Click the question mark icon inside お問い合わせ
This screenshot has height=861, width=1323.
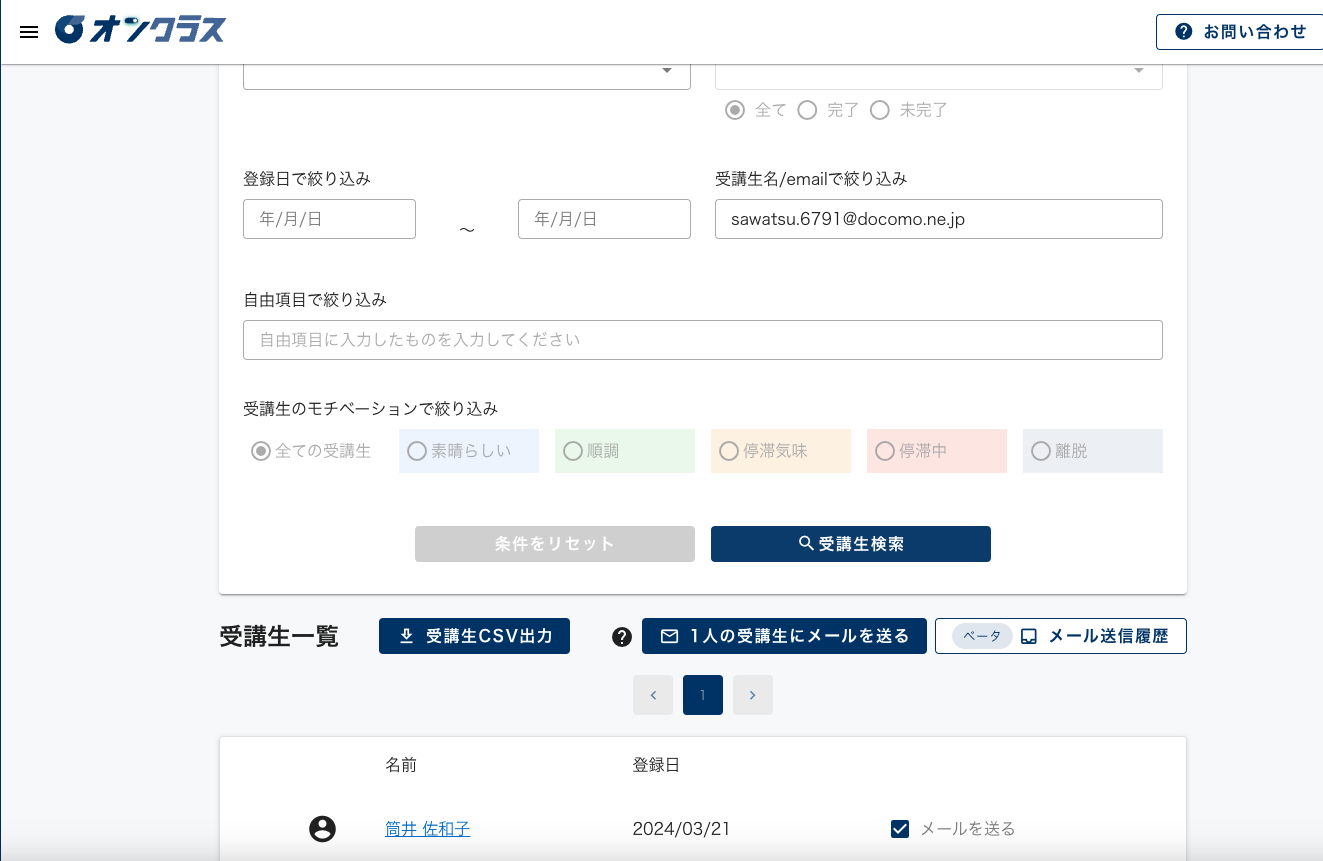coord(1184,31)
